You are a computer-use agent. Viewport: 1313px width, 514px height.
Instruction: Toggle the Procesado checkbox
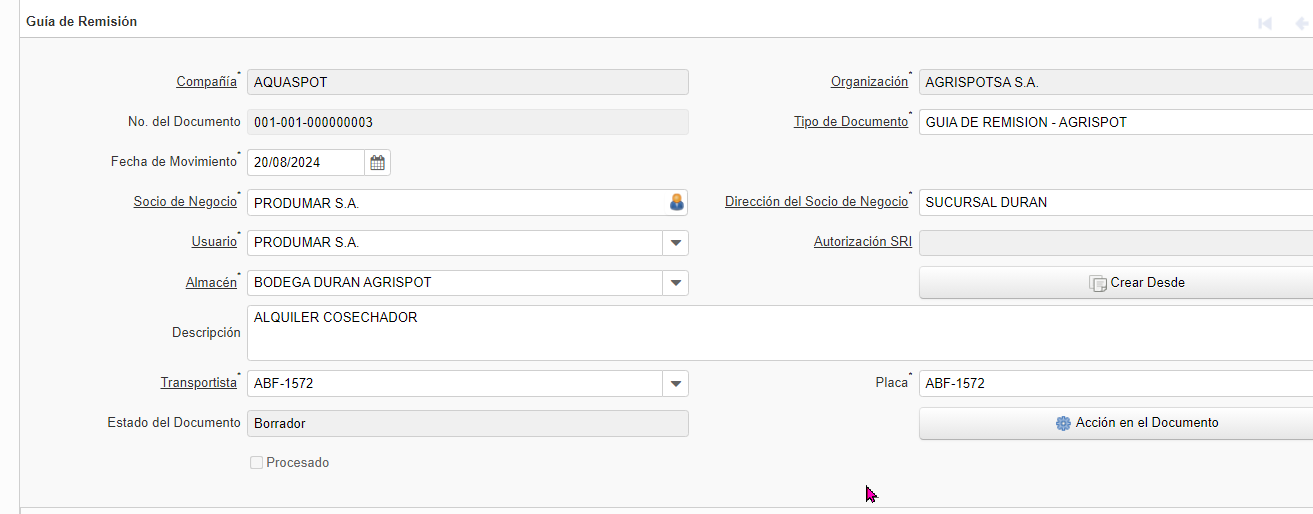(x=257, y=463)
